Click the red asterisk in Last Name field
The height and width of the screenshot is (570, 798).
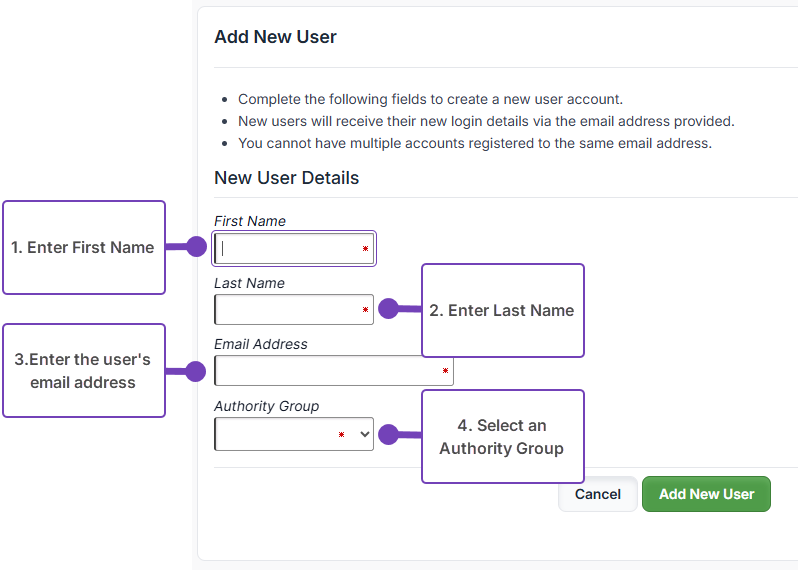pyautogui.click(x=365, y=311)
